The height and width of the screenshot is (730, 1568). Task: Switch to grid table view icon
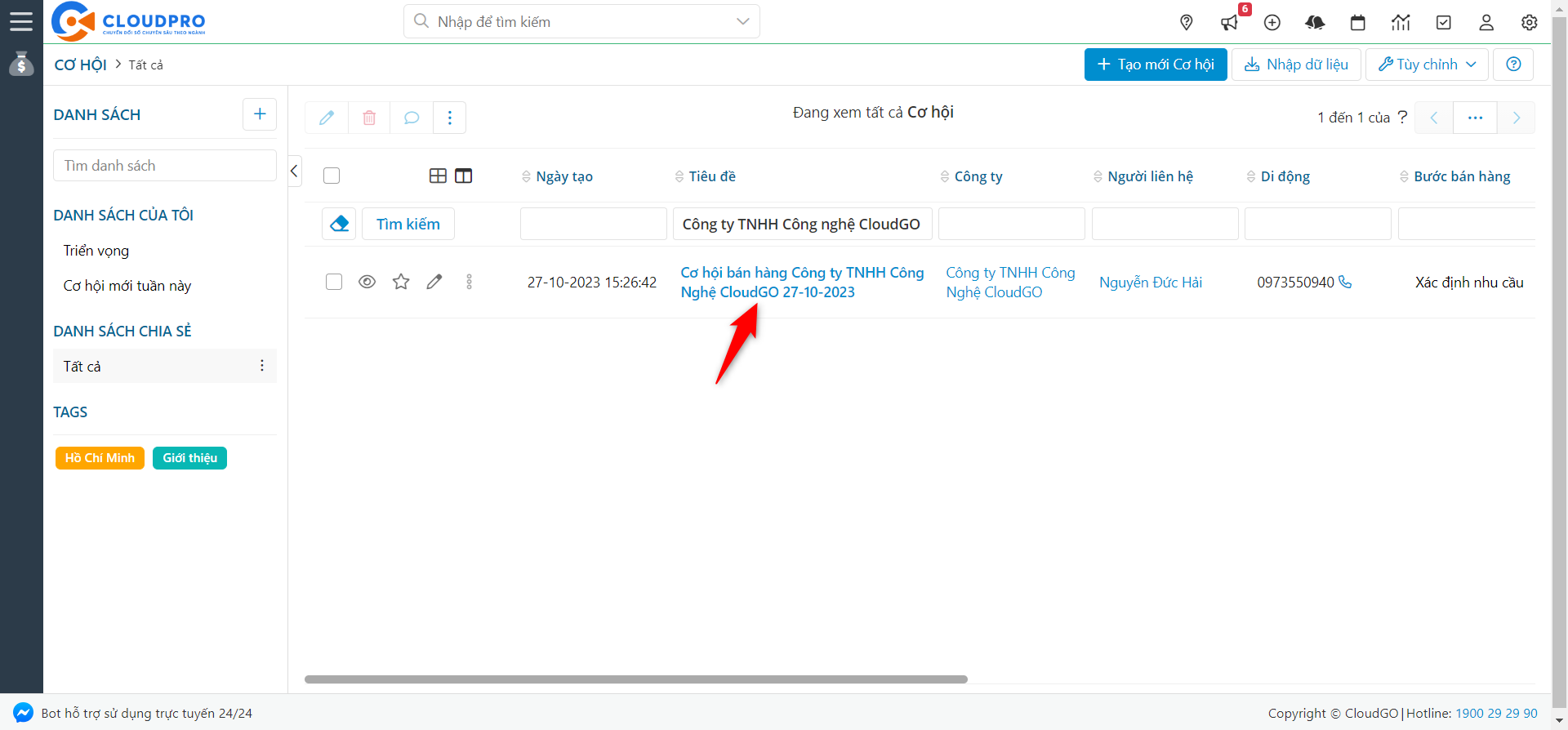click(x=438, y=176)
